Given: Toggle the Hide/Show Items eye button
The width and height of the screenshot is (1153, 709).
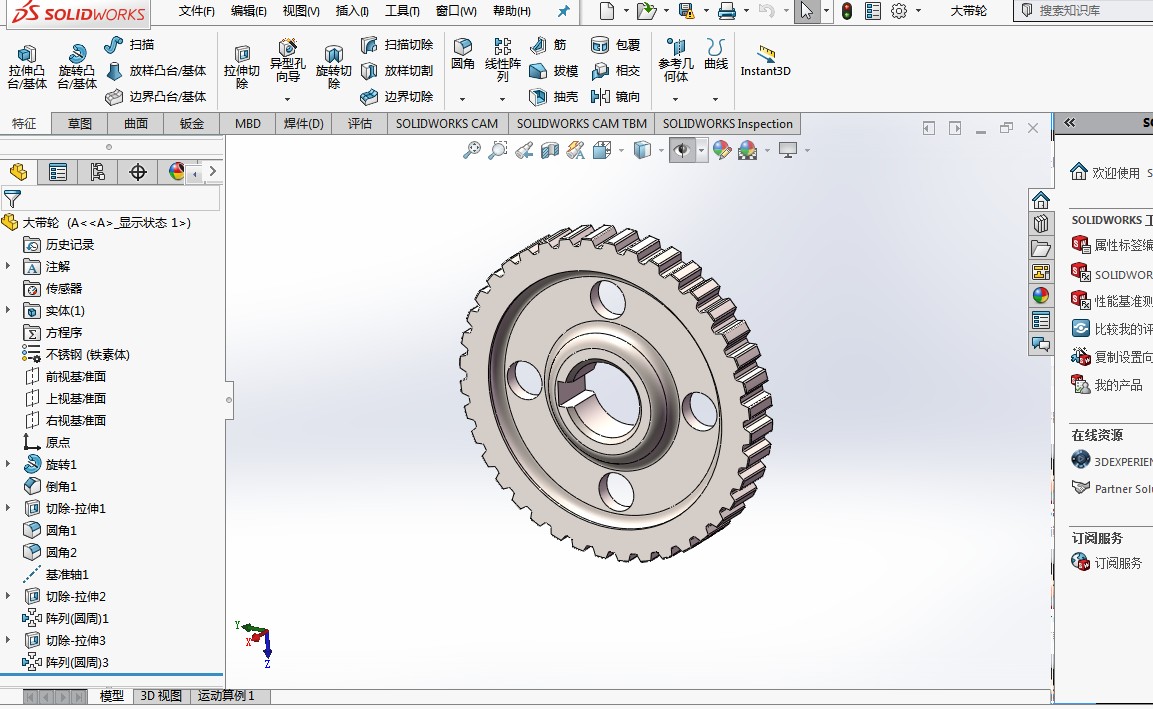Looking at the screenshot, I should 682,150.
